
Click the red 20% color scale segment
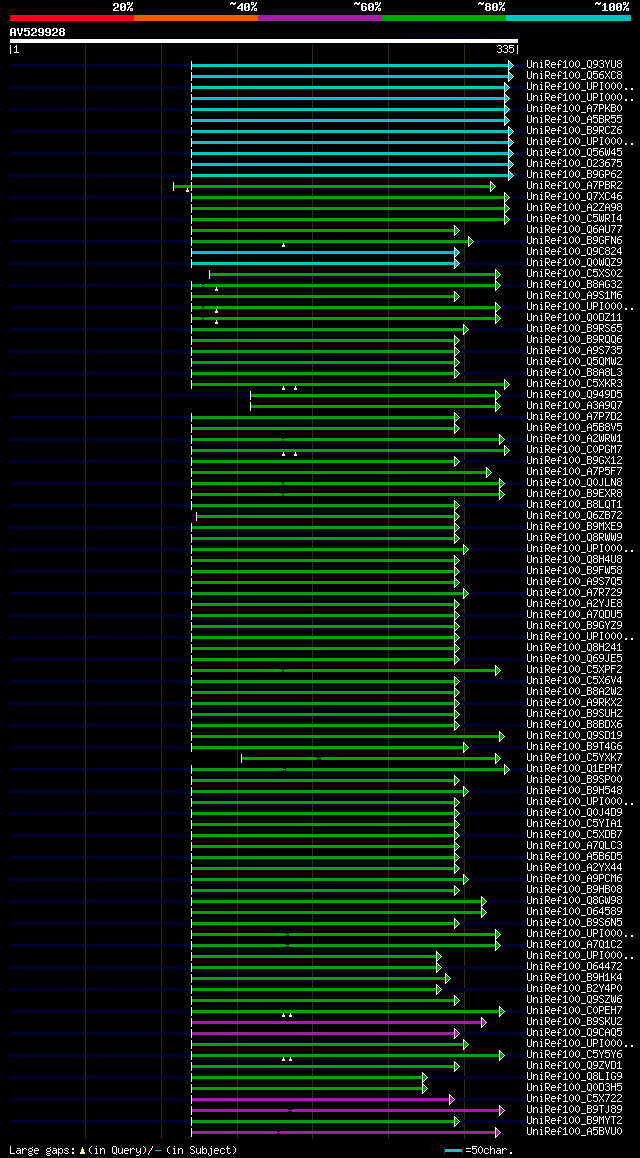72,17
